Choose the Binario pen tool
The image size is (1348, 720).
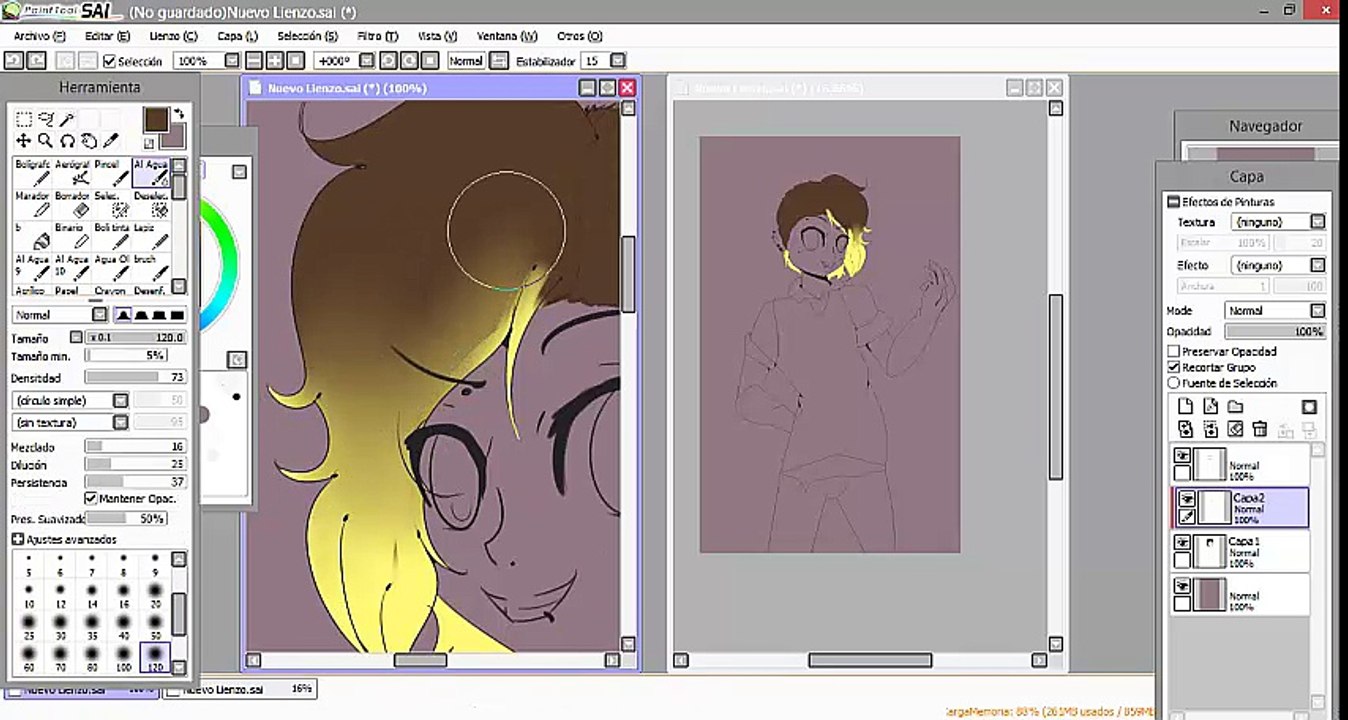tap(72, 236)
